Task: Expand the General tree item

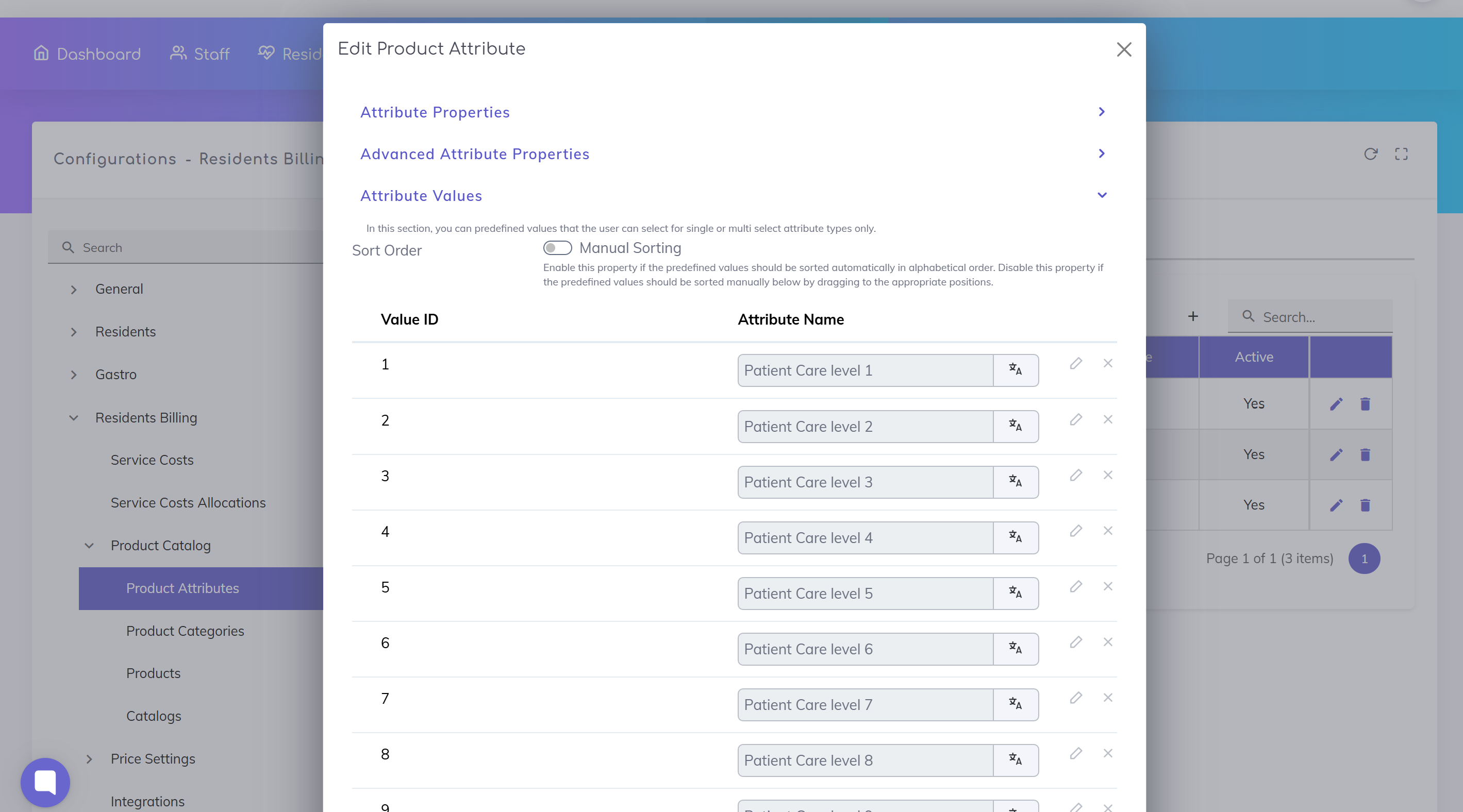Action: [x=74, y=290]
